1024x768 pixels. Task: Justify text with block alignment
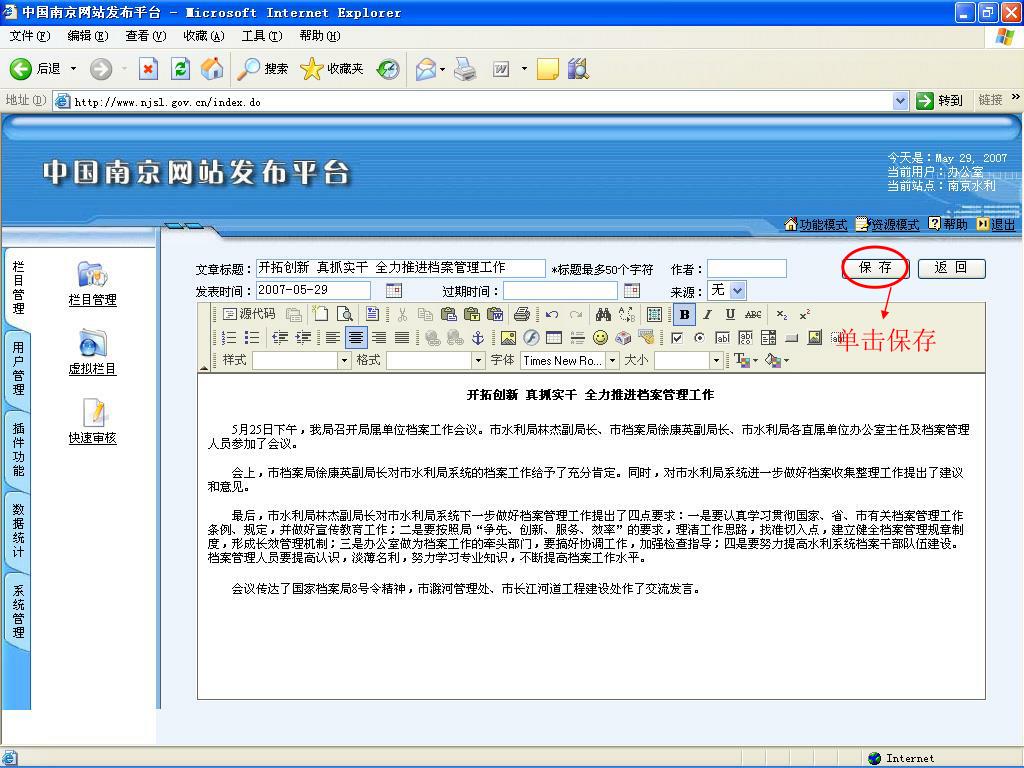point(402,337)
